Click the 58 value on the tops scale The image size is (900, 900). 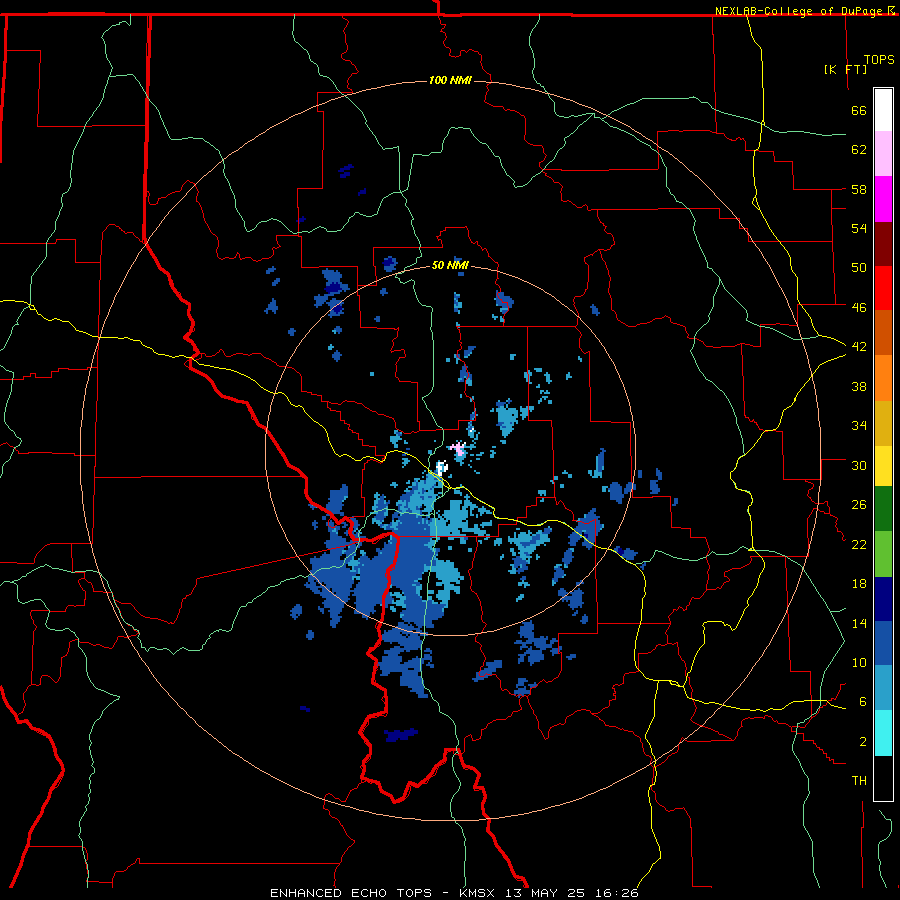point(859,189)
